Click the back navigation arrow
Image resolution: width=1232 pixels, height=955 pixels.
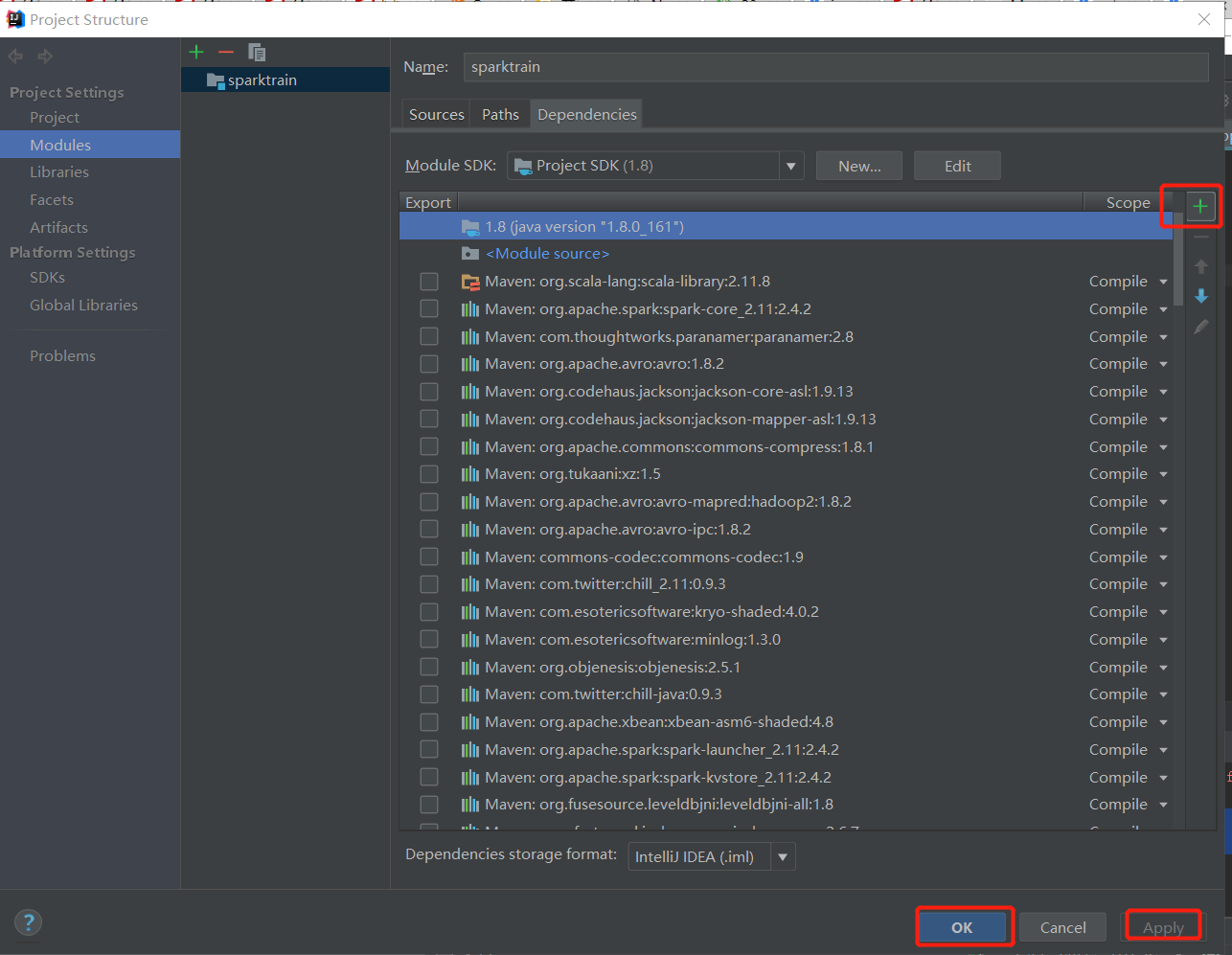coord(14,56)
